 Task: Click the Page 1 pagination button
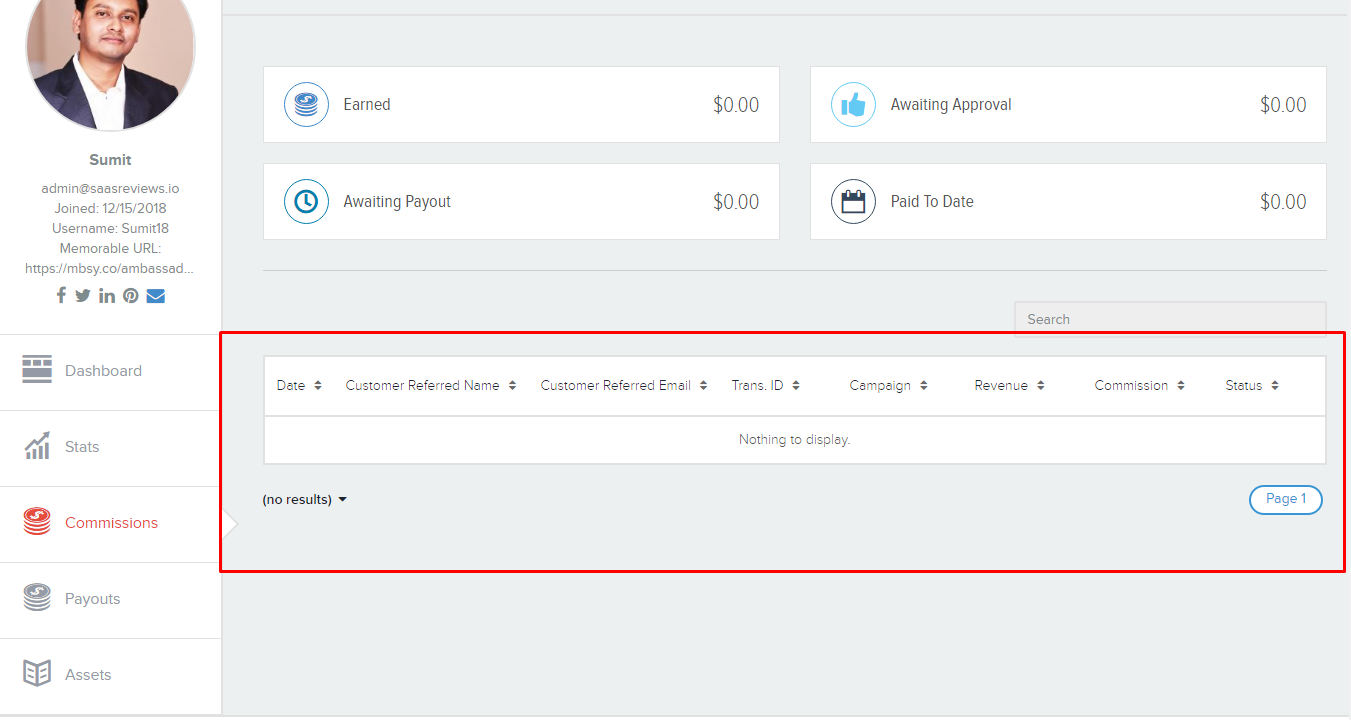[1285, 499]
